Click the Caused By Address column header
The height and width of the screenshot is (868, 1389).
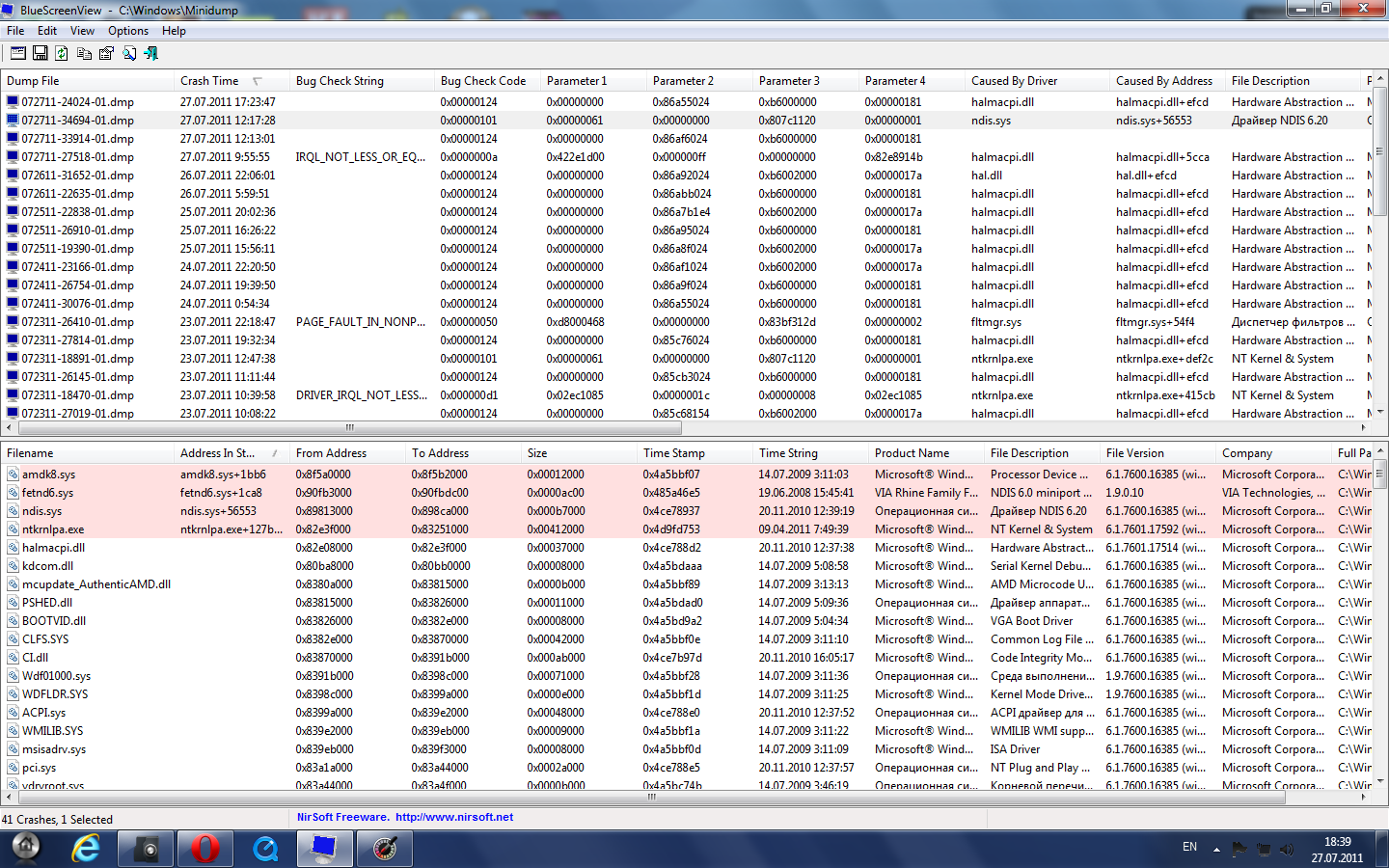1168,81
